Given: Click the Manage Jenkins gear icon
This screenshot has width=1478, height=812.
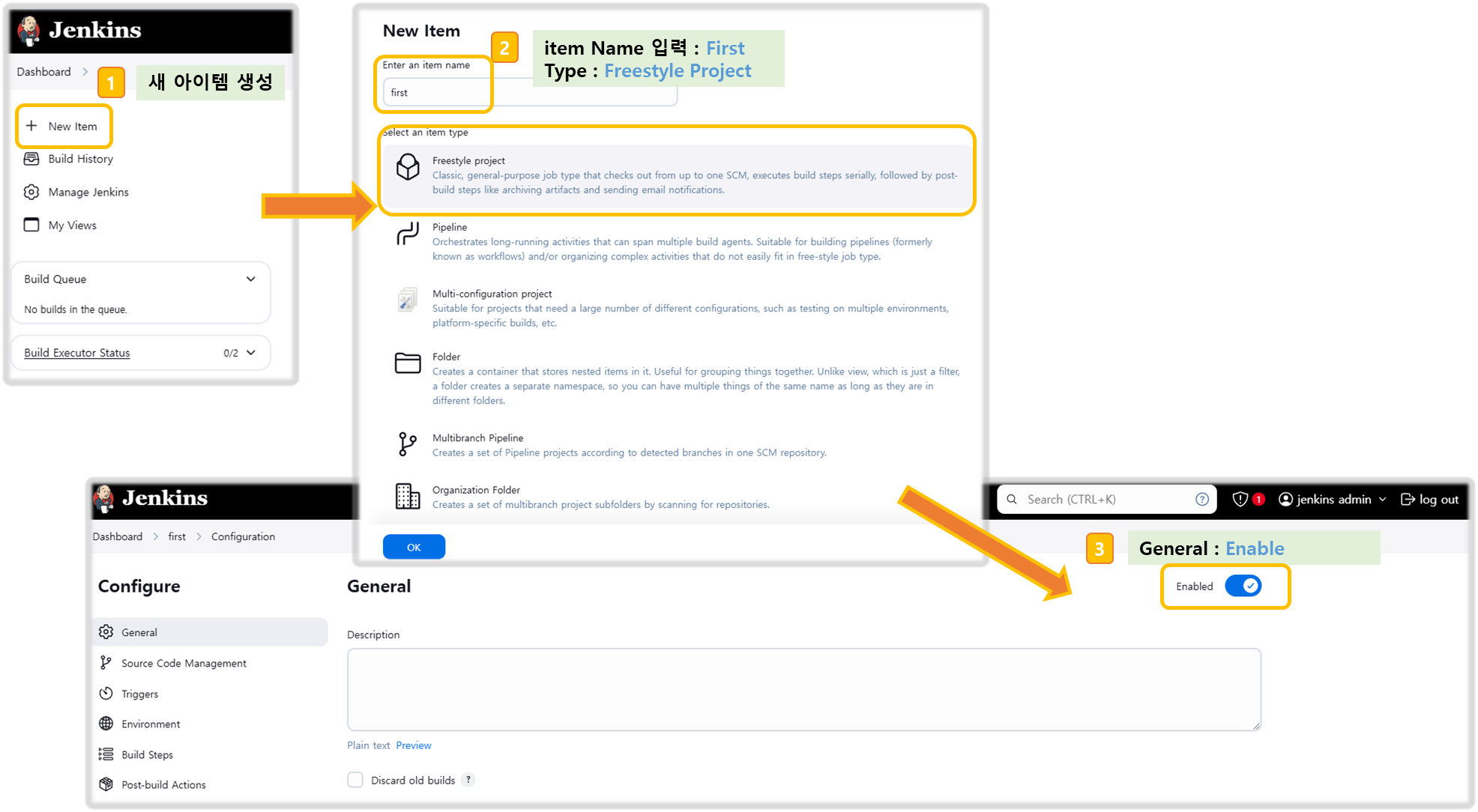Looking at the screenshot, I should click(x=31, y=193).
